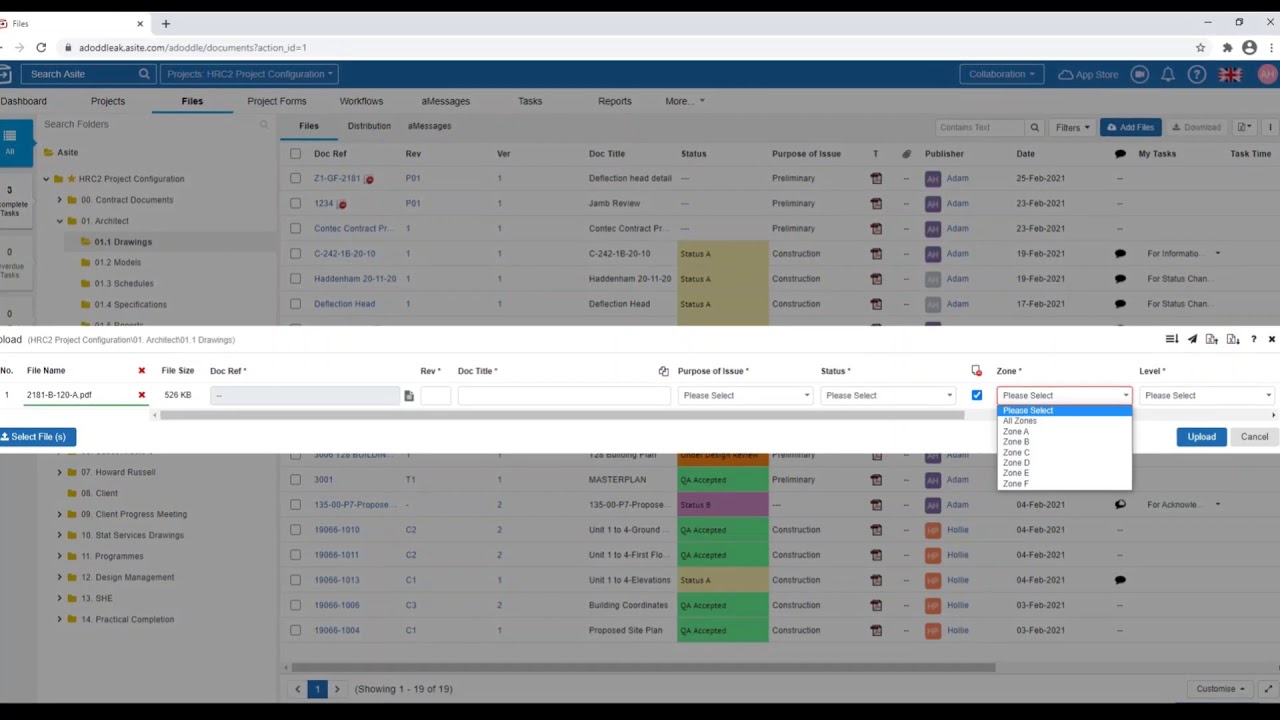This screenshot has height=720, width=1280.
Task: Click the copy icon beside Purpose of Issue
Action: 663,371
